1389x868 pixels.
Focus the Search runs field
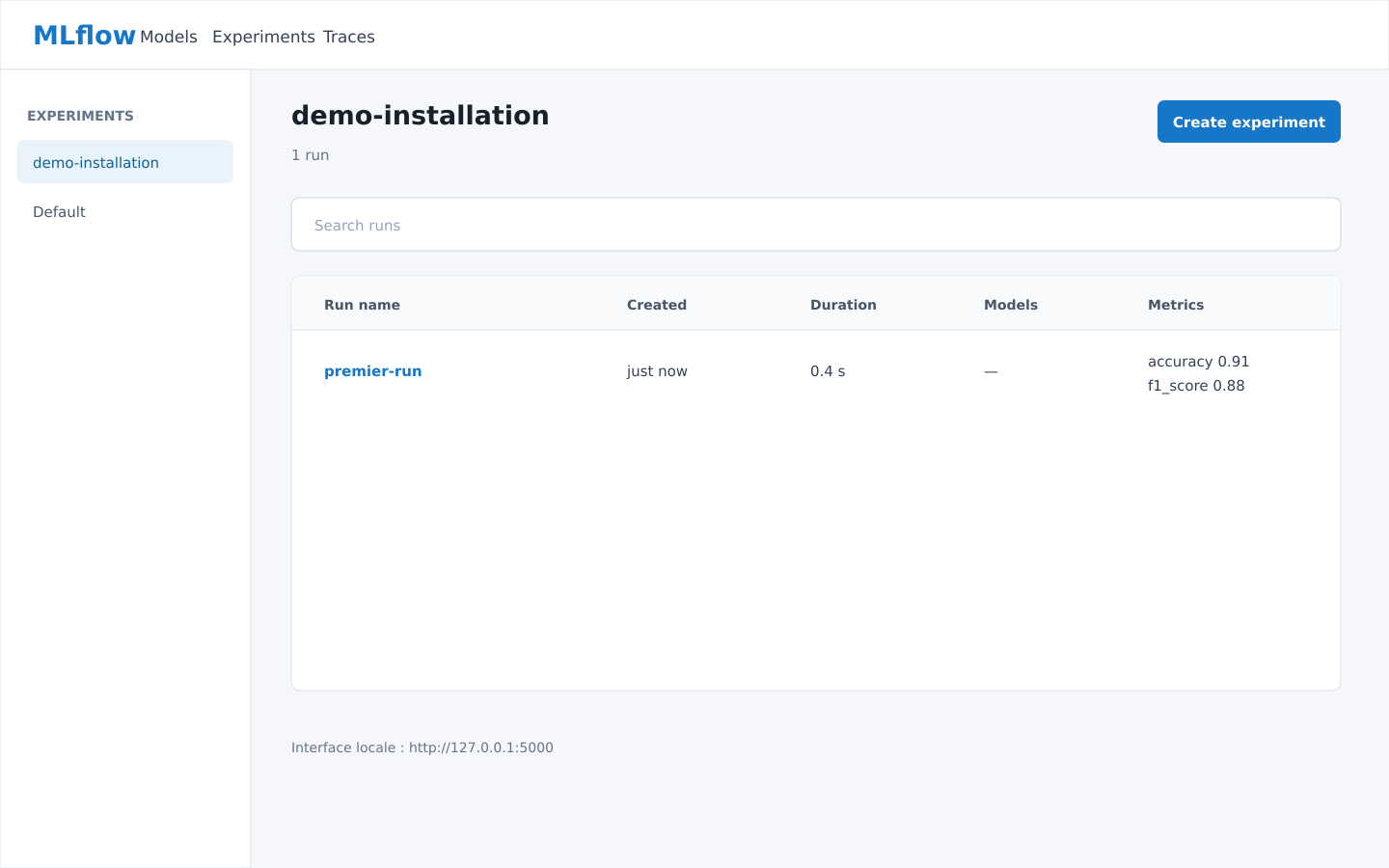(816, 225)
